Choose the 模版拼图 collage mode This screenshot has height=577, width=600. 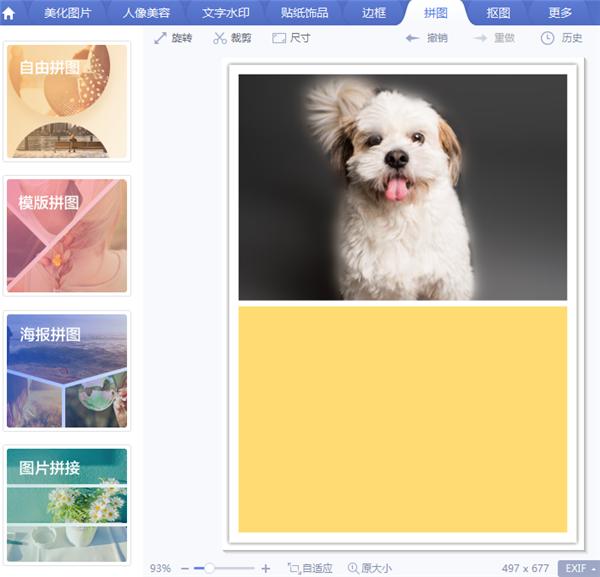point(67,236)
